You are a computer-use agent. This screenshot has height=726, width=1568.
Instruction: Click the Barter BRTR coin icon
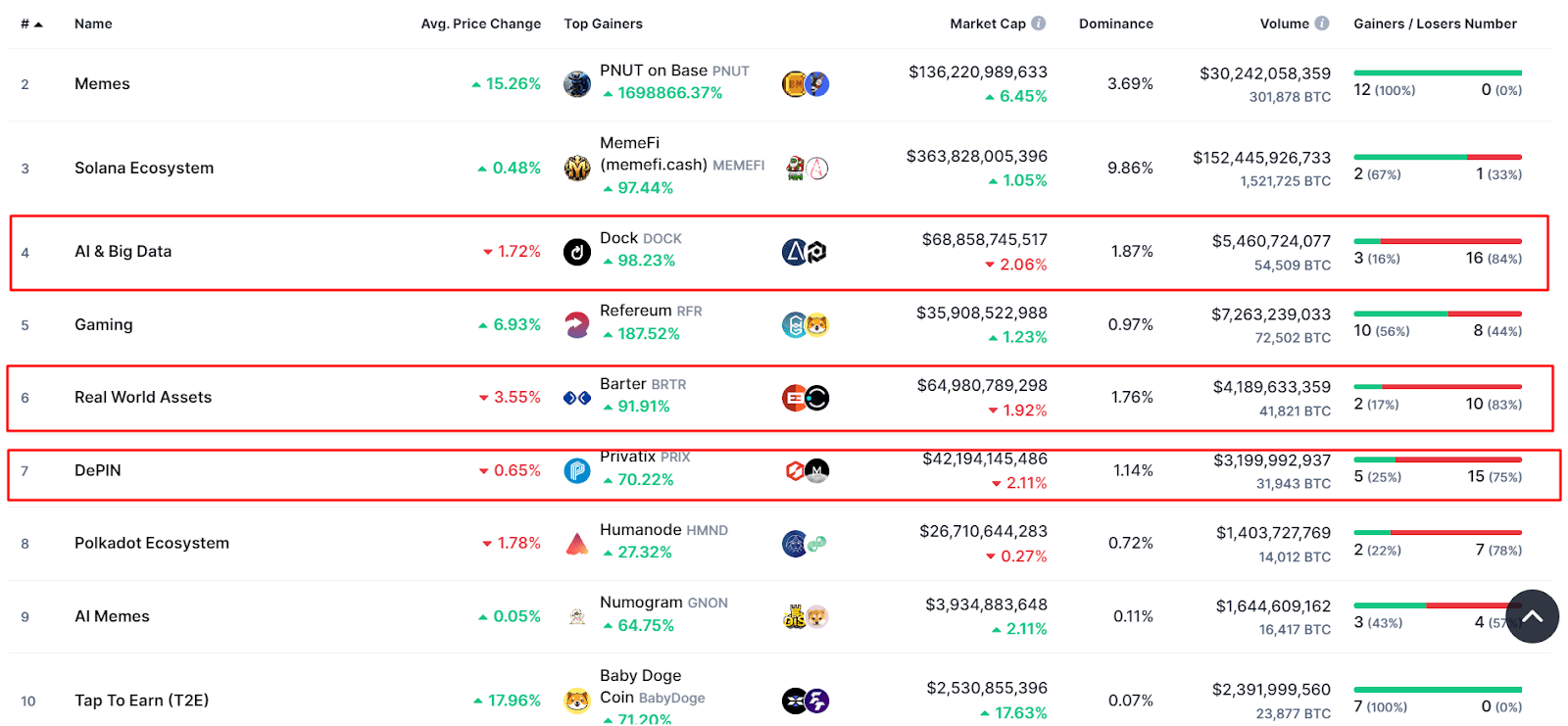click(x=577, y=398)
